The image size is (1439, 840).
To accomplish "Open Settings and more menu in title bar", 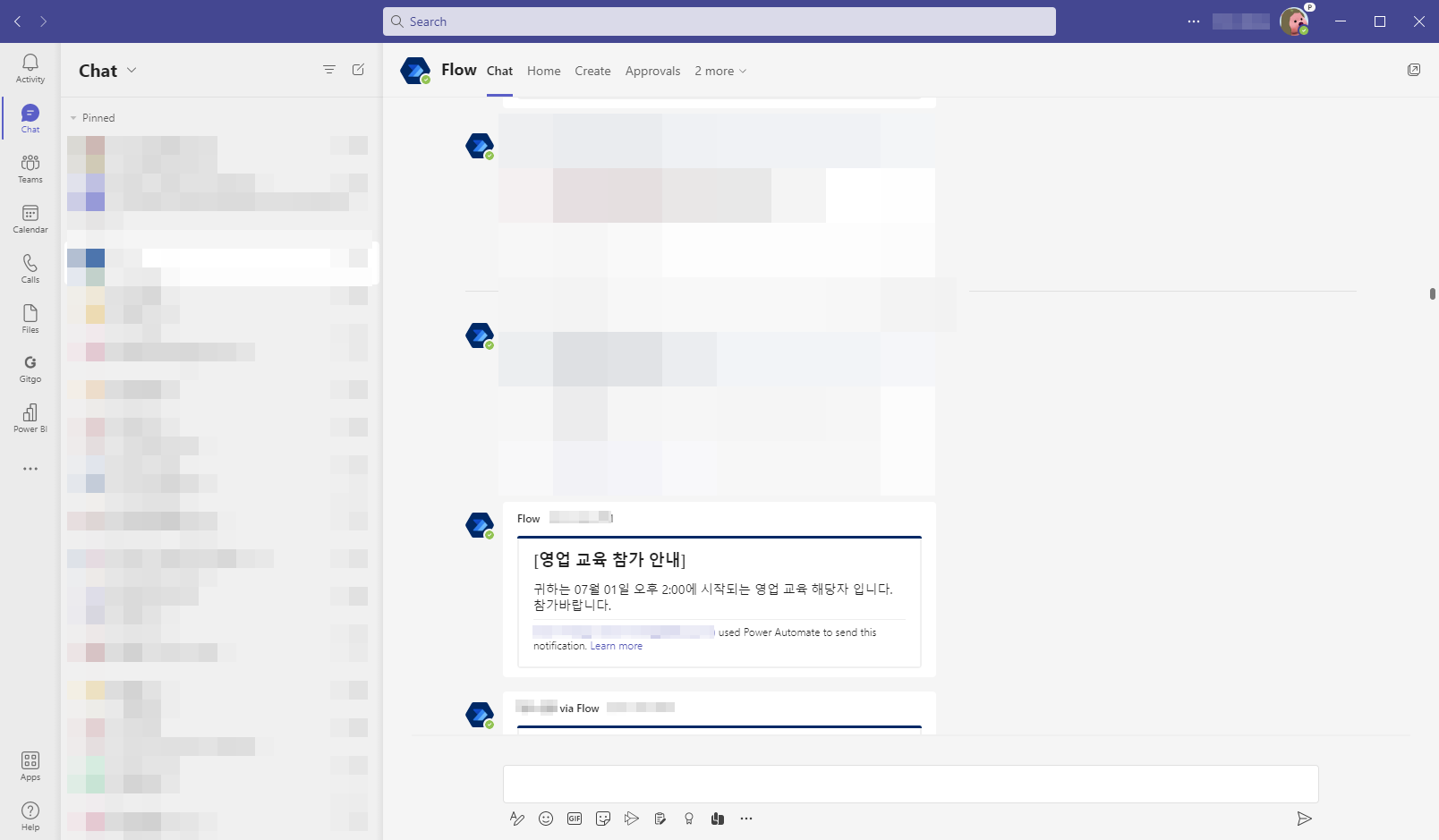I will (1194, 21).
